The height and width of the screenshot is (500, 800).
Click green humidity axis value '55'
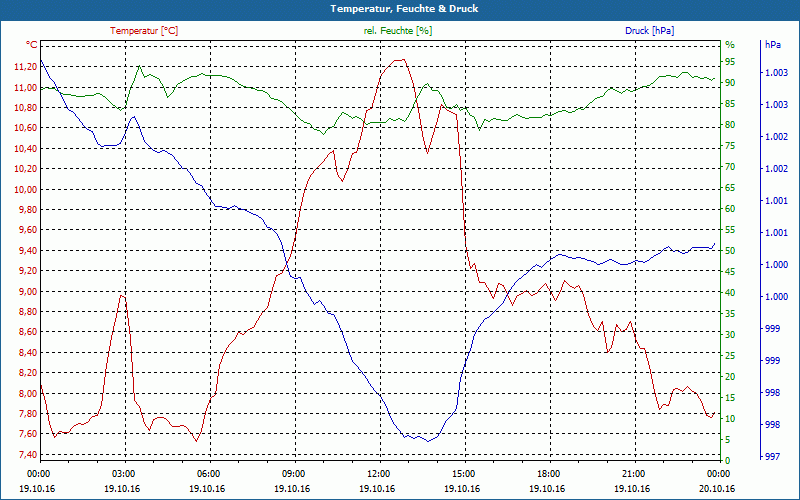tap(730, 230)
